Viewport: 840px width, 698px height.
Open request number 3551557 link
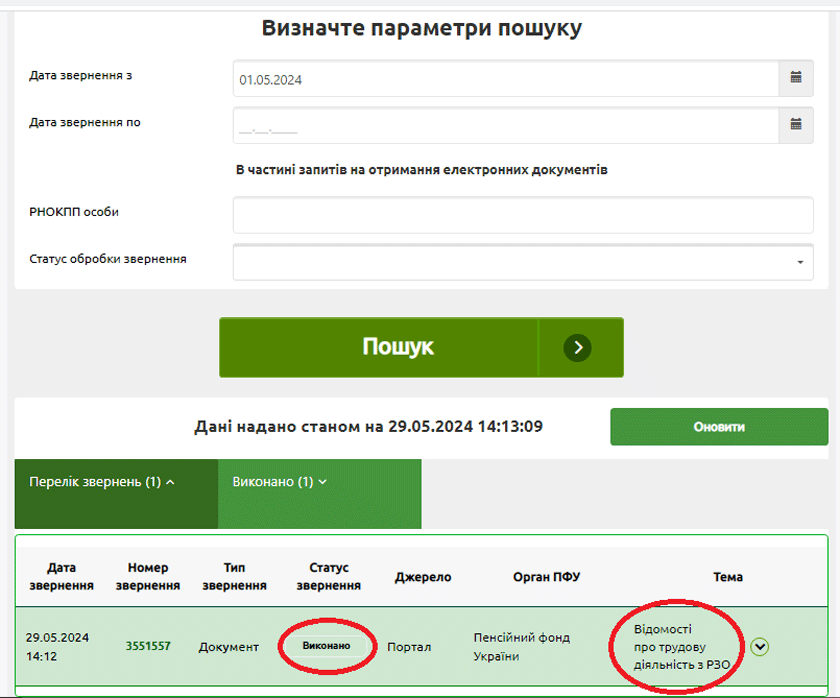point(148,646)
